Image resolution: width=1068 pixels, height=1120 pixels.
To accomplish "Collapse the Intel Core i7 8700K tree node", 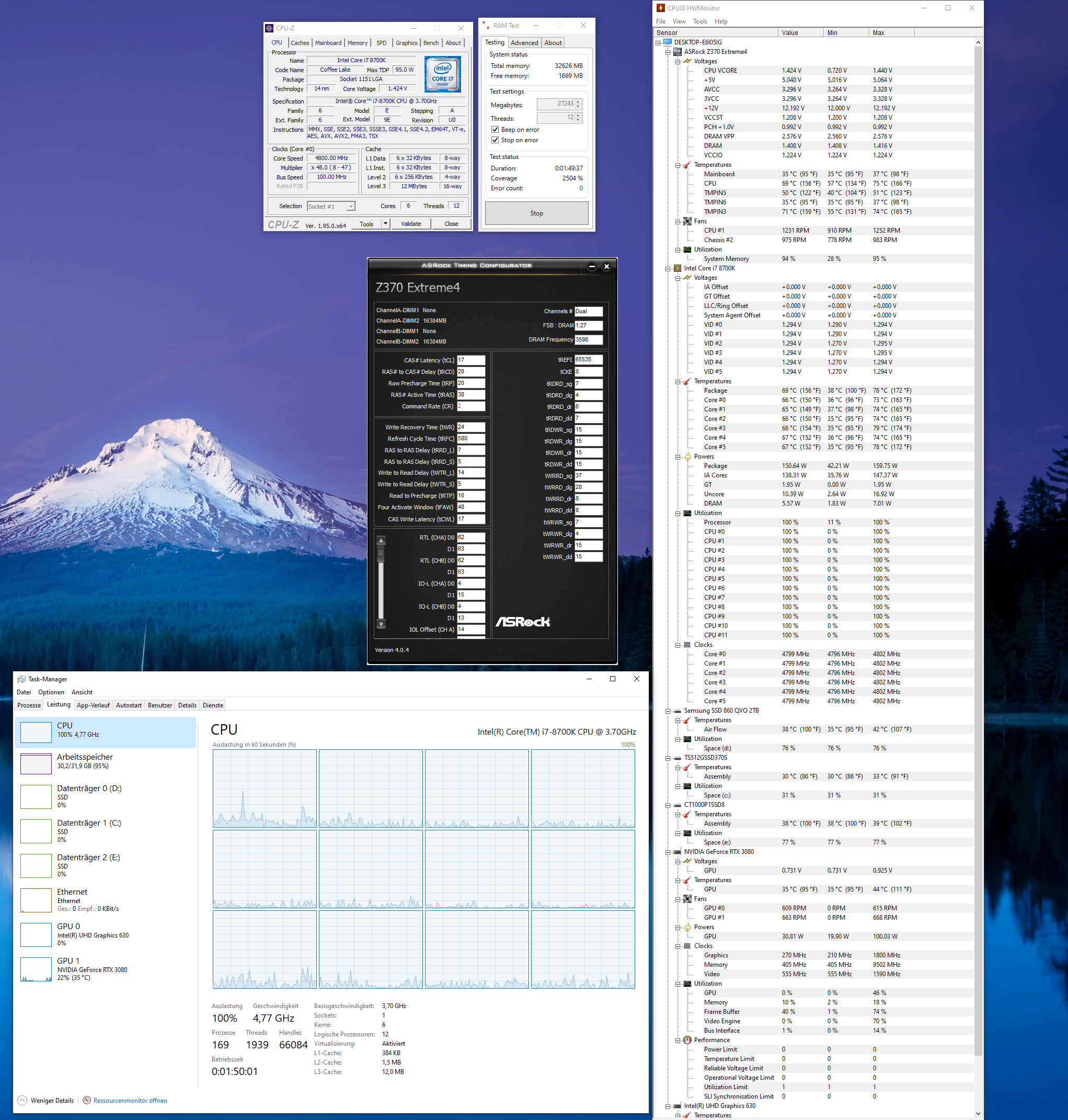I will (668, 268).
